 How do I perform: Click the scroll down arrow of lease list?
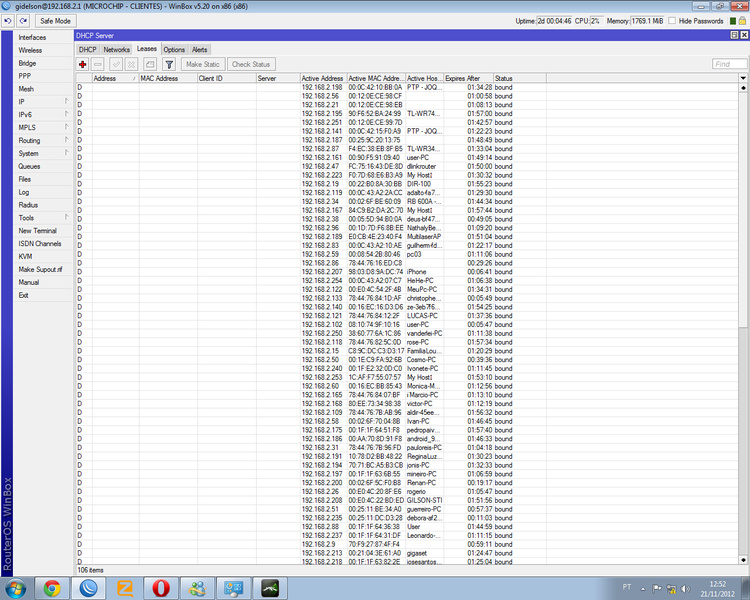coord(743,560)
